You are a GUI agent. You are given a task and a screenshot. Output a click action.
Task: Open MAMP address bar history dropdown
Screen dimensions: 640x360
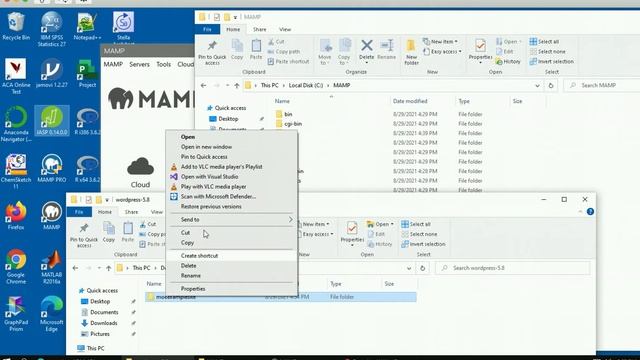click(x=537, y=85)
